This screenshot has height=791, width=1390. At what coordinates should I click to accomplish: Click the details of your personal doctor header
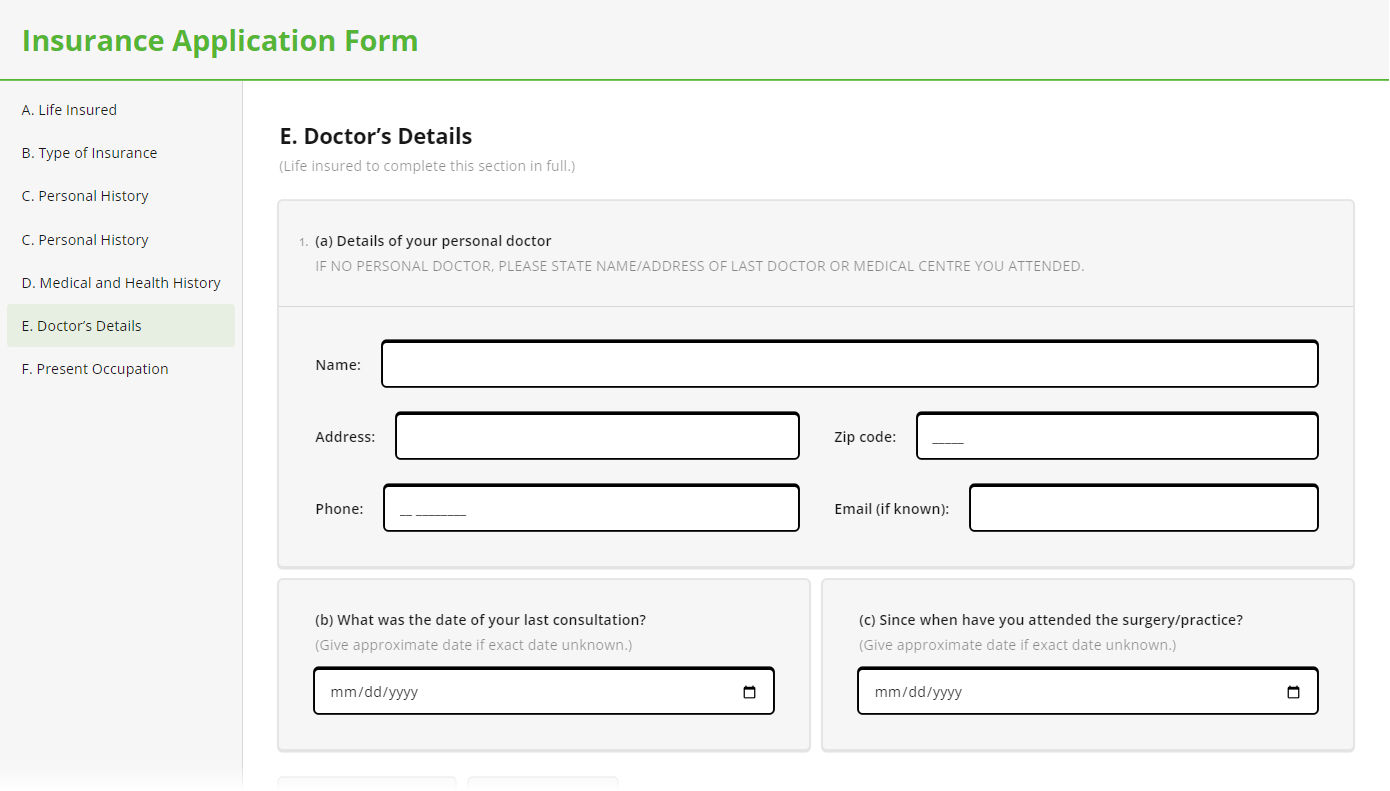coord(433,240)
